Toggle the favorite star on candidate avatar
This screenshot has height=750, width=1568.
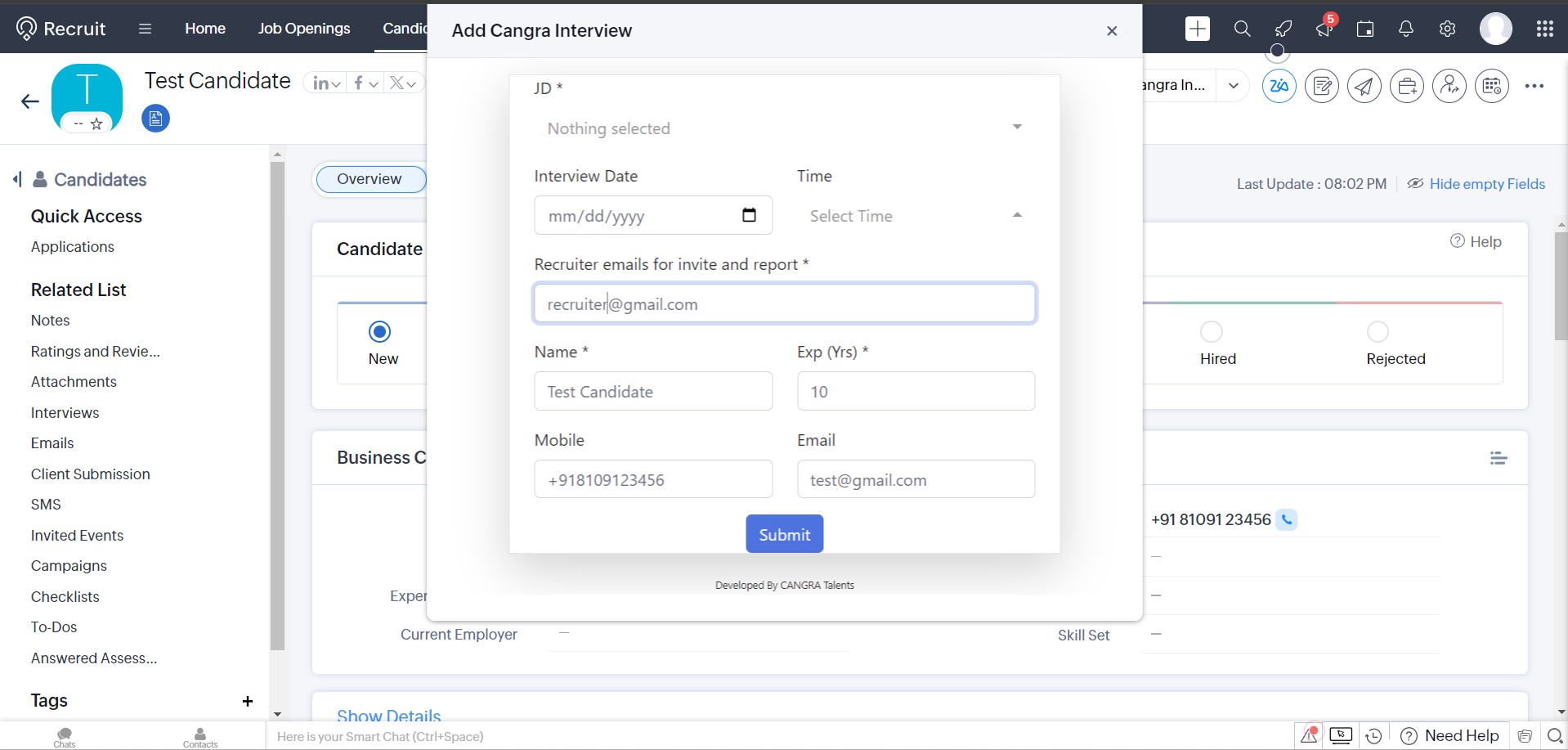click(x=96, y=124)
